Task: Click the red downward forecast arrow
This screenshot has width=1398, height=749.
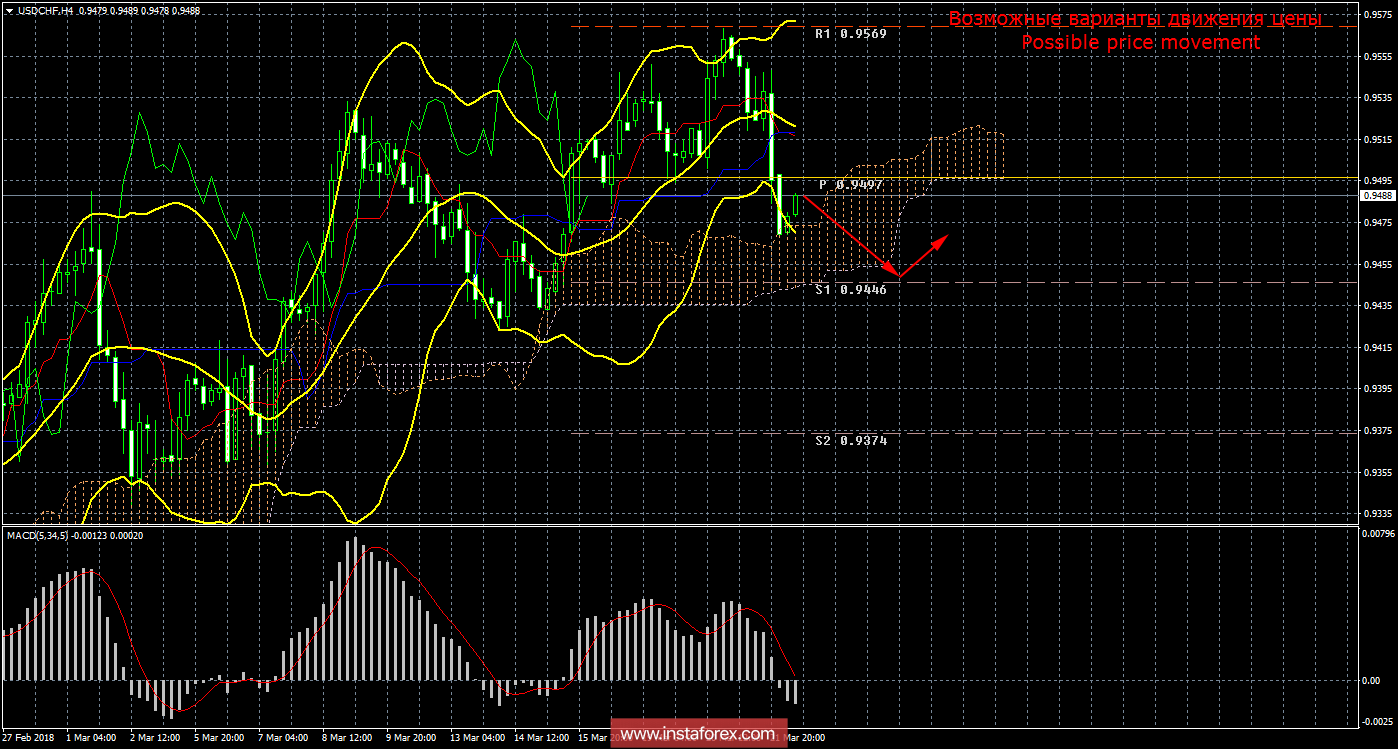Action: pyautogui.click(x=850, y=237)
